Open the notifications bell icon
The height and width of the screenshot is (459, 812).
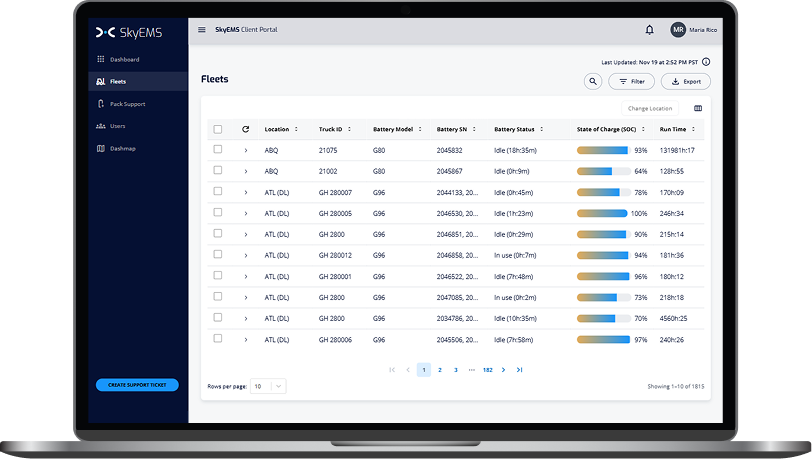[649, 30]
